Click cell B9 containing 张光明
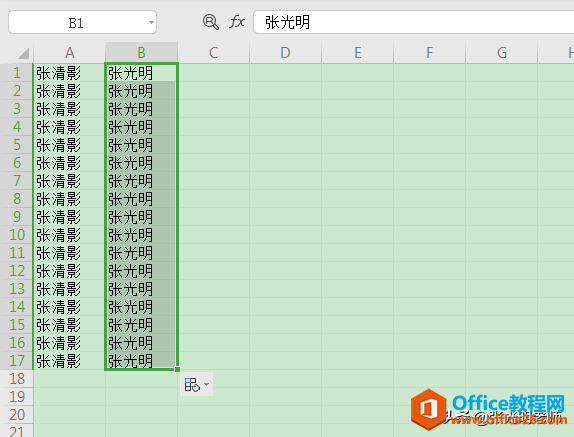 coord(141,217)
